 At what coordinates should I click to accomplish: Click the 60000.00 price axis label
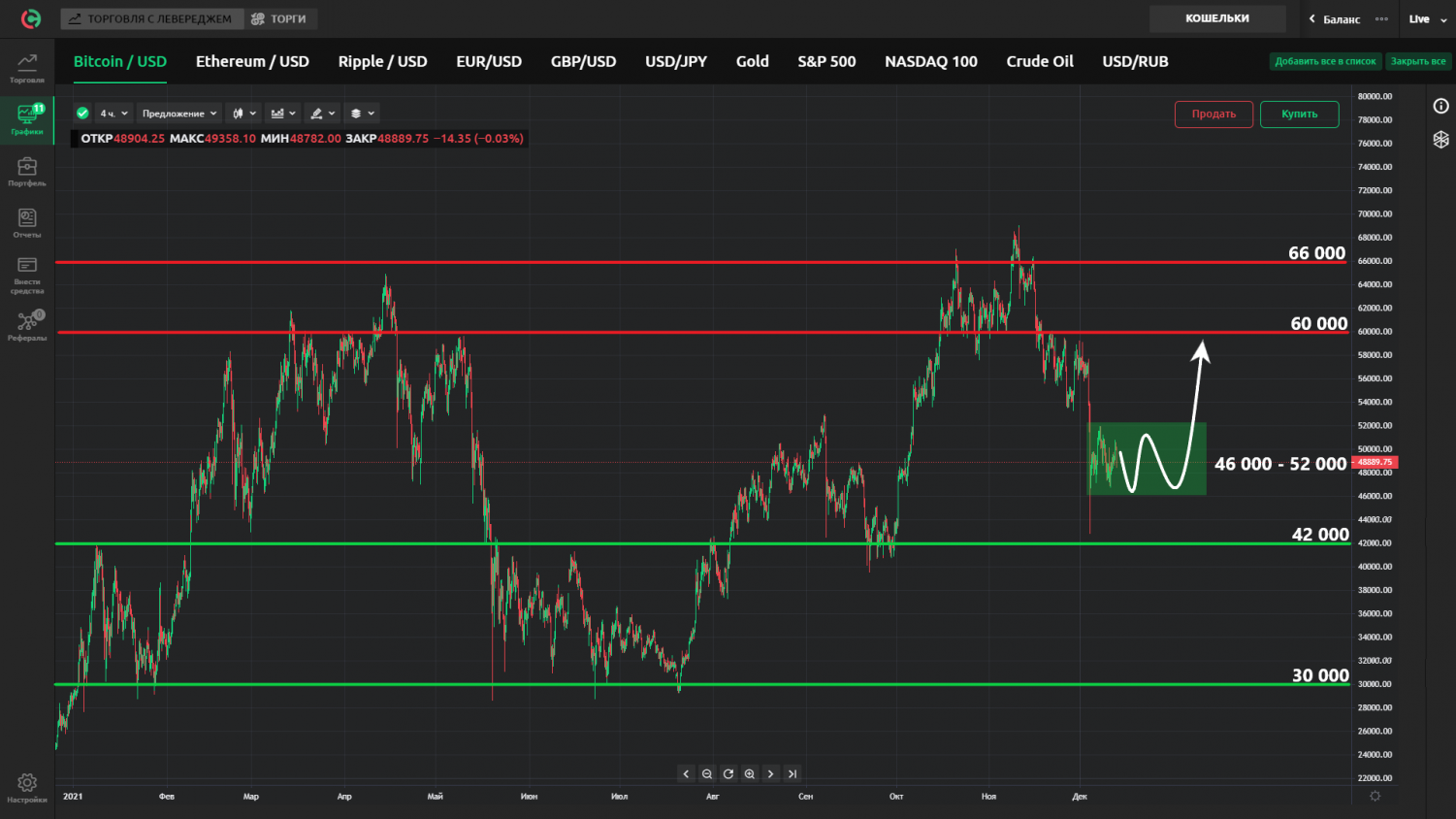pyautogui.click(x=1375, y=332)
